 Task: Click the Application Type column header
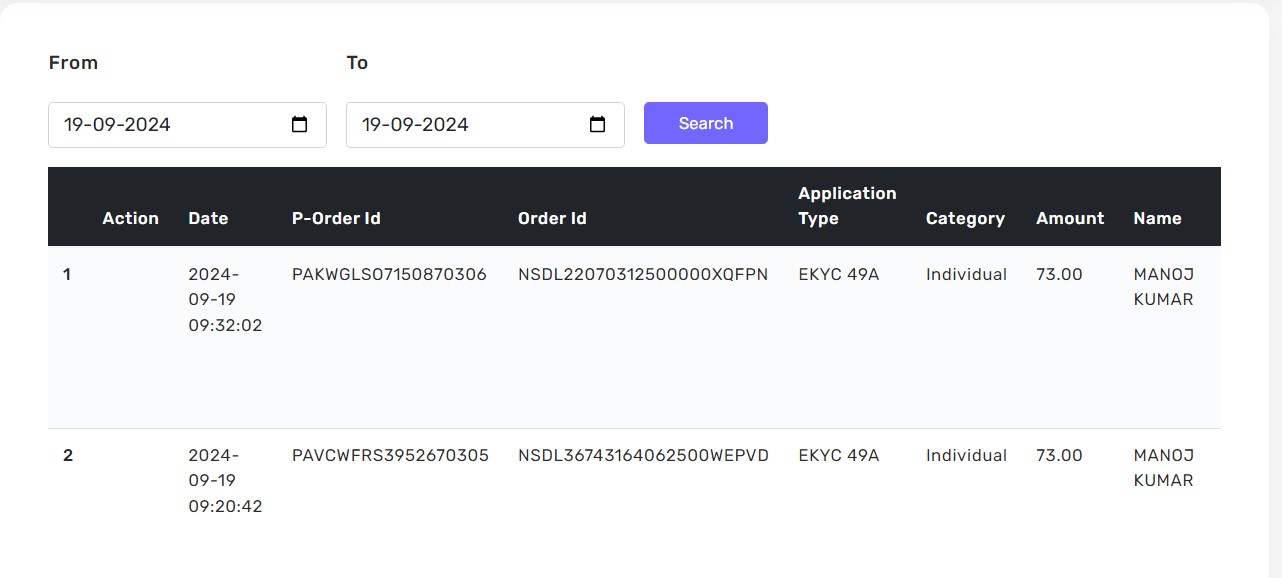[846, 206]
